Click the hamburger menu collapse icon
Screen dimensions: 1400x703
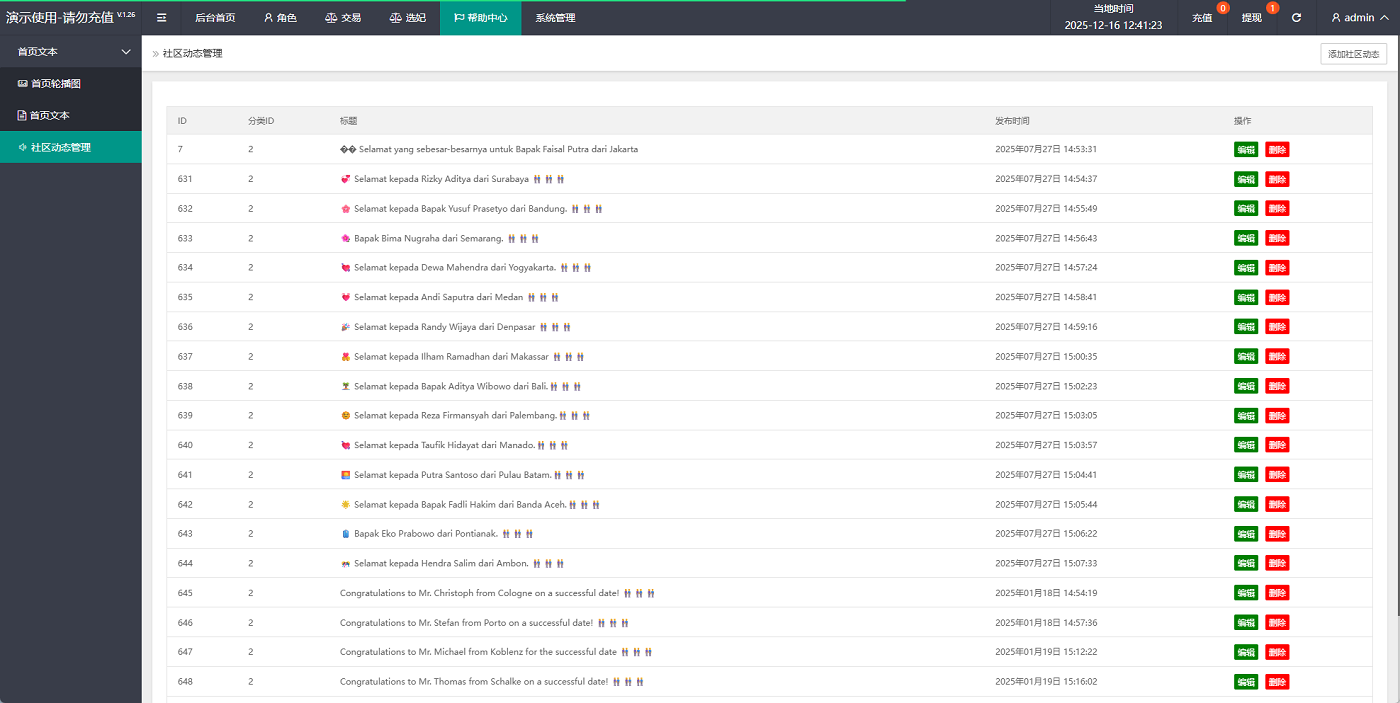161,18
